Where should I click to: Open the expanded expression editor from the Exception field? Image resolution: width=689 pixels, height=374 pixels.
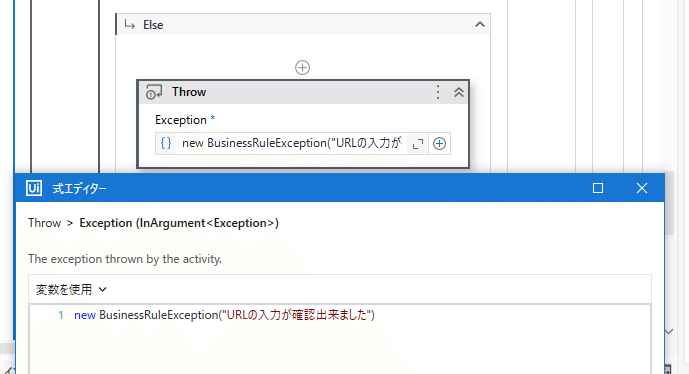point(417,144)
